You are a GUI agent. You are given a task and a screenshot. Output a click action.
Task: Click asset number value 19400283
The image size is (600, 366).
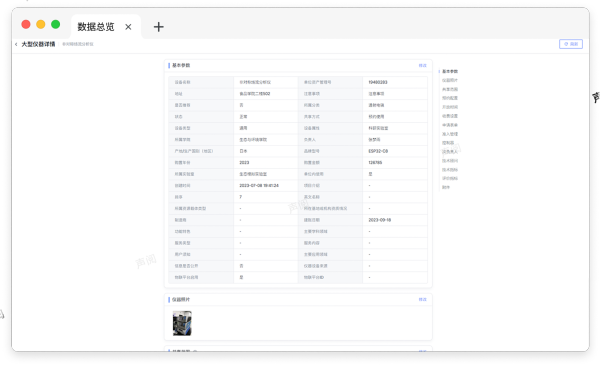(x=378, y=82)
